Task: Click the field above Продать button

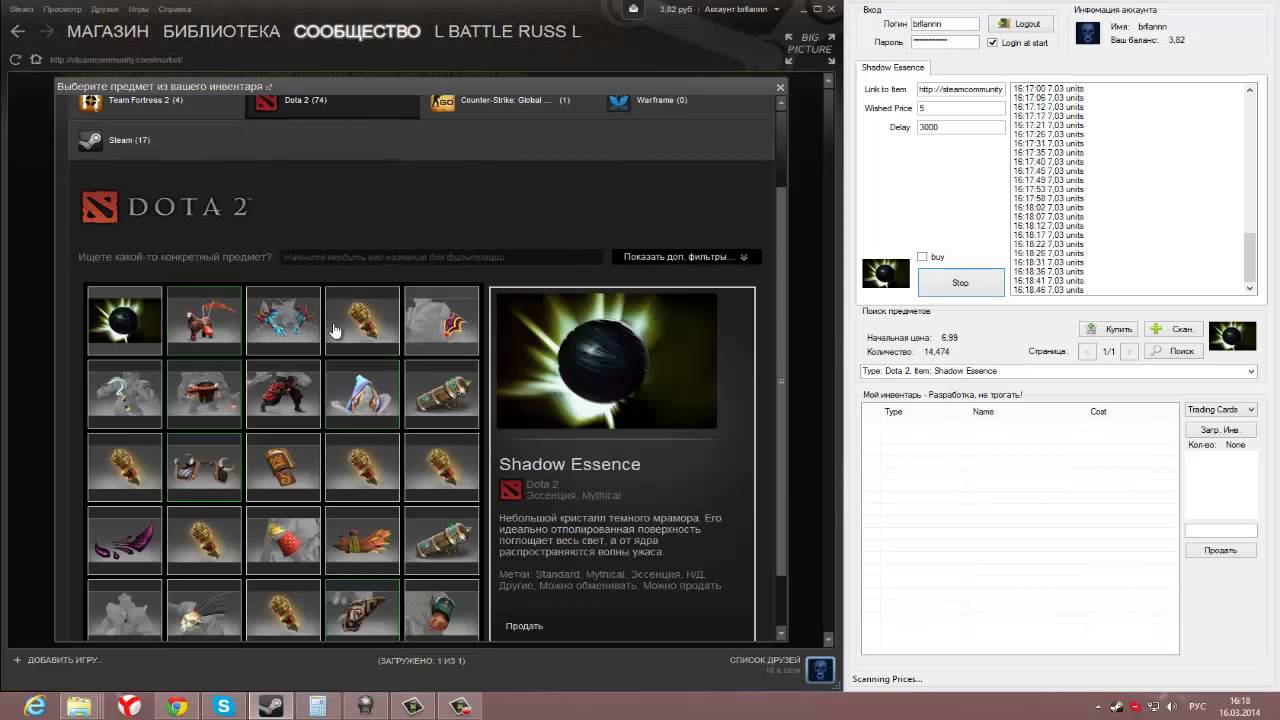Action: tap(1221, 531)
